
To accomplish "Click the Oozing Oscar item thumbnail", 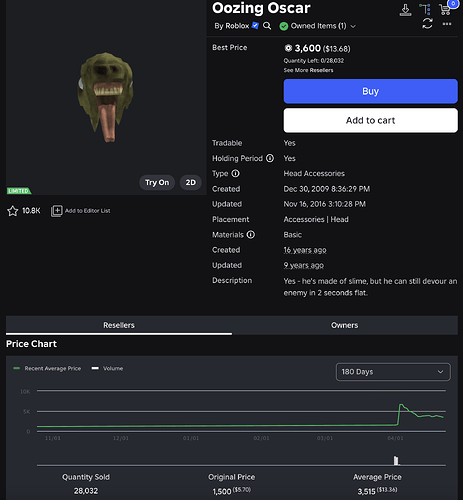I will [106, 97].
